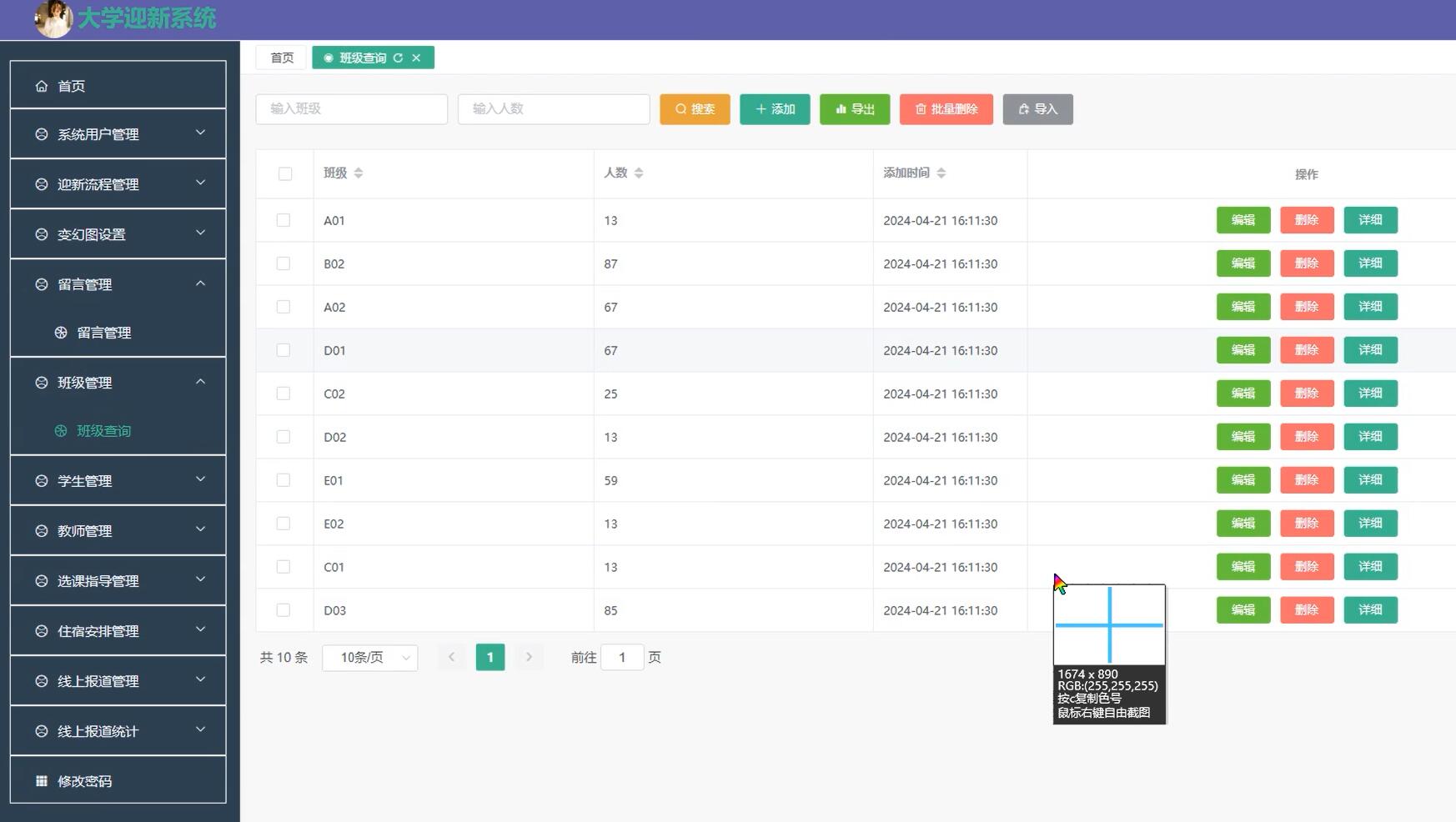
Task: Switch to the 首页 tab
Action: click(x=282, y=58)
